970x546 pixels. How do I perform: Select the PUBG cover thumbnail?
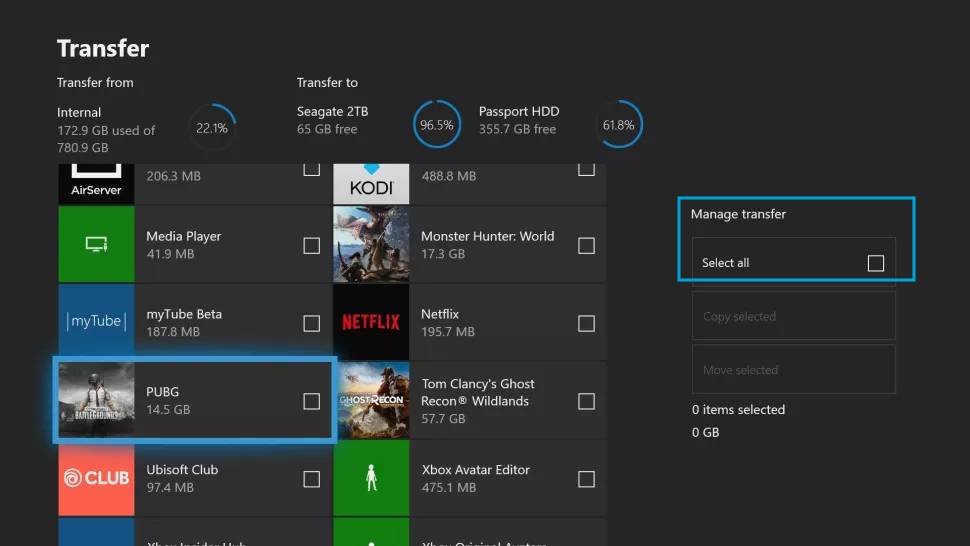tap(96, 400)
